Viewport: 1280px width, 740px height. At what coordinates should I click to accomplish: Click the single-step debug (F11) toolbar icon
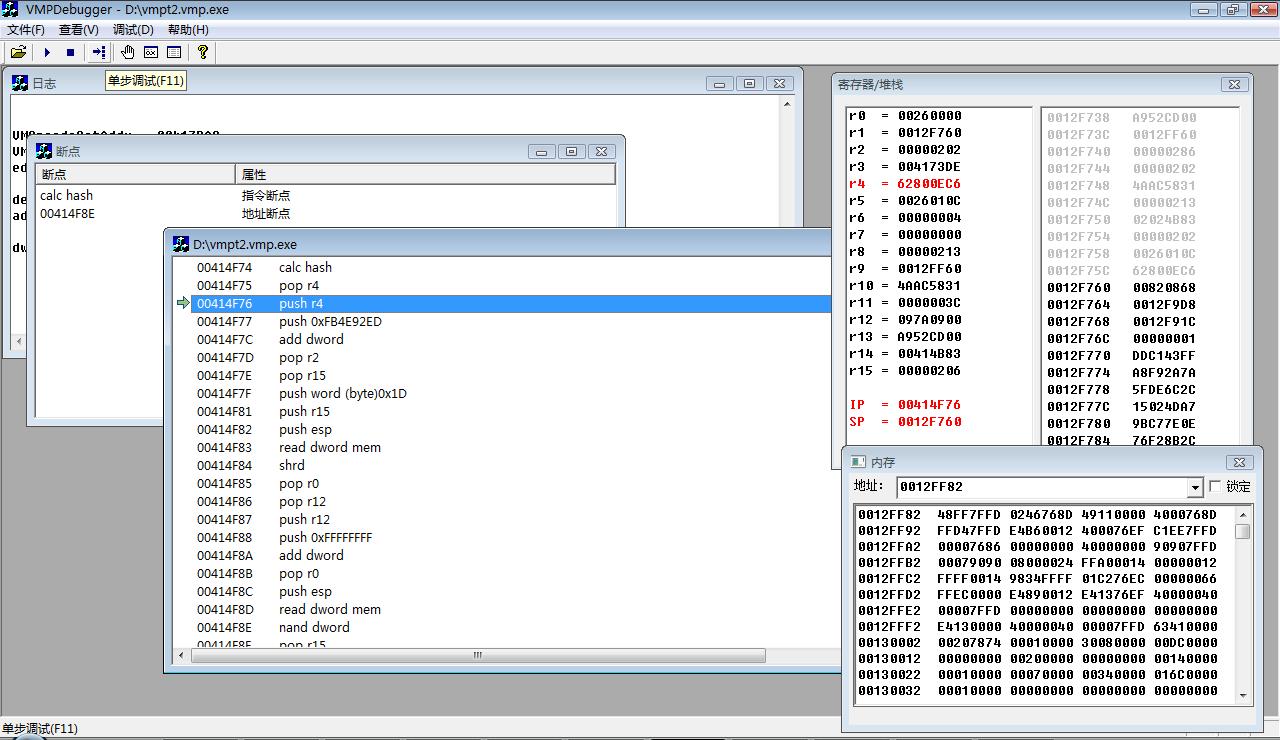tap(98, 52)
